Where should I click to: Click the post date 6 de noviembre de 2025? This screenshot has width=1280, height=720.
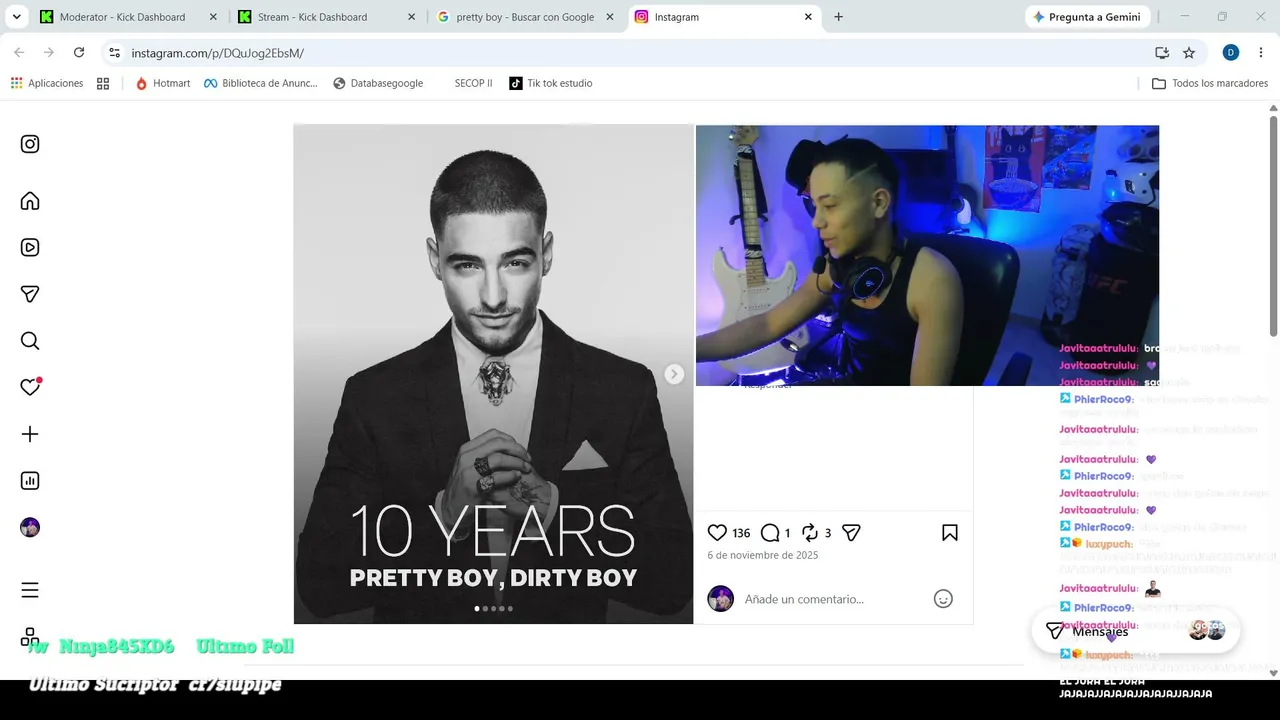click(x=763, y=555)
